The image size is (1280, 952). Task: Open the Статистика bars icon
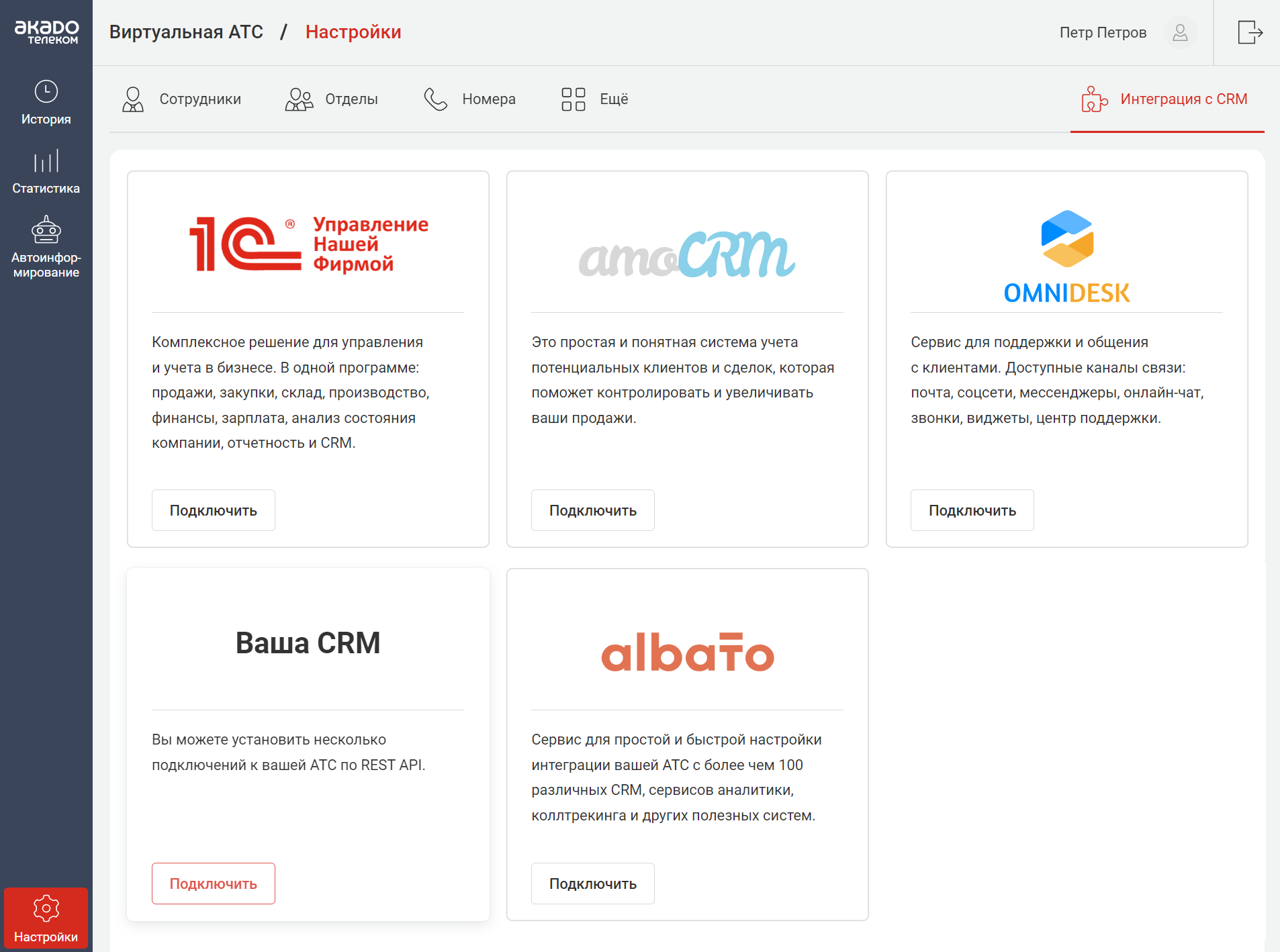pyautogui.click(x=46, y=161)
